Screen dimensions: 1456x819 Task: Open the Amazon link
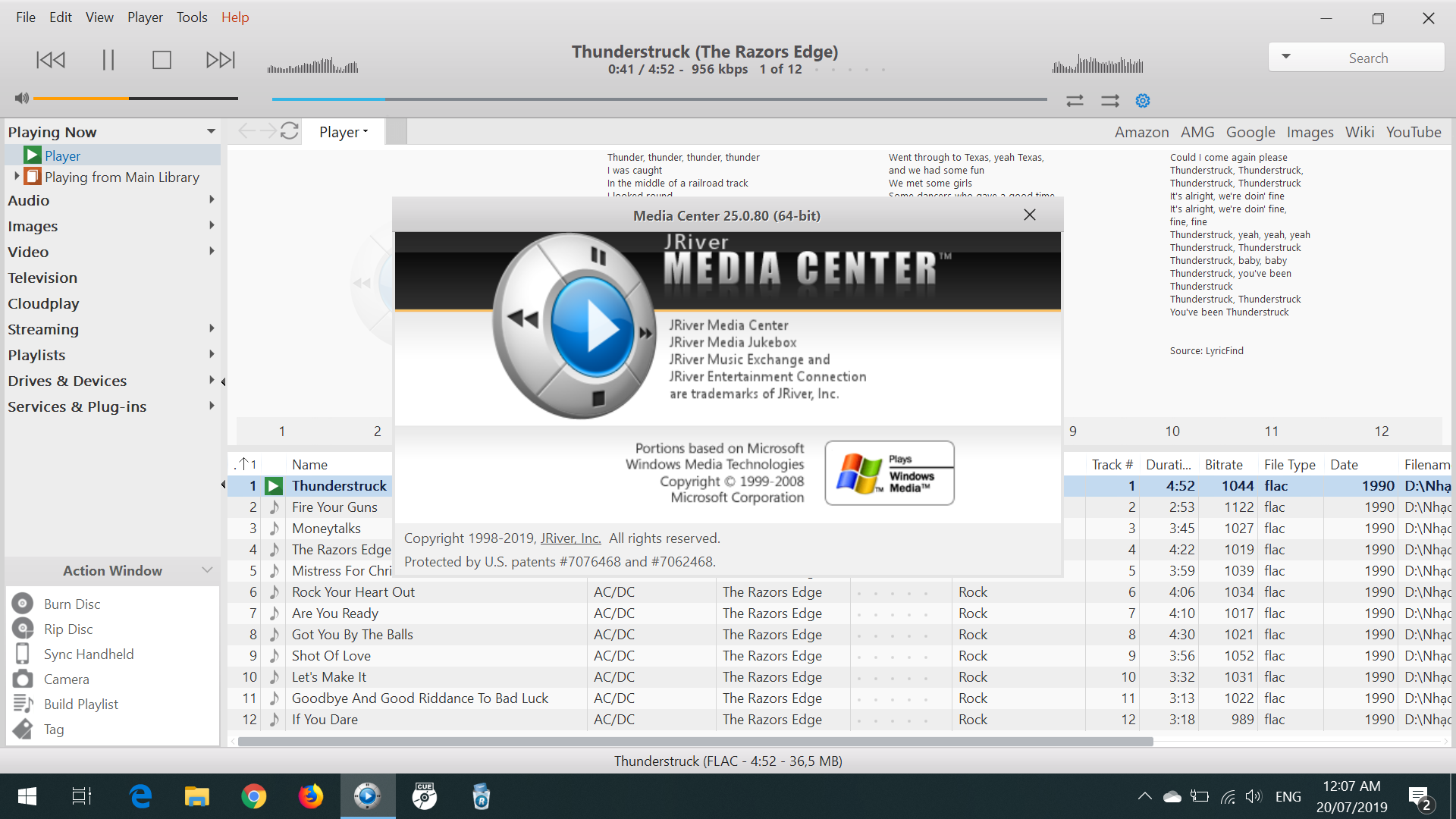pyautogui.click(x=1141, y=132)
